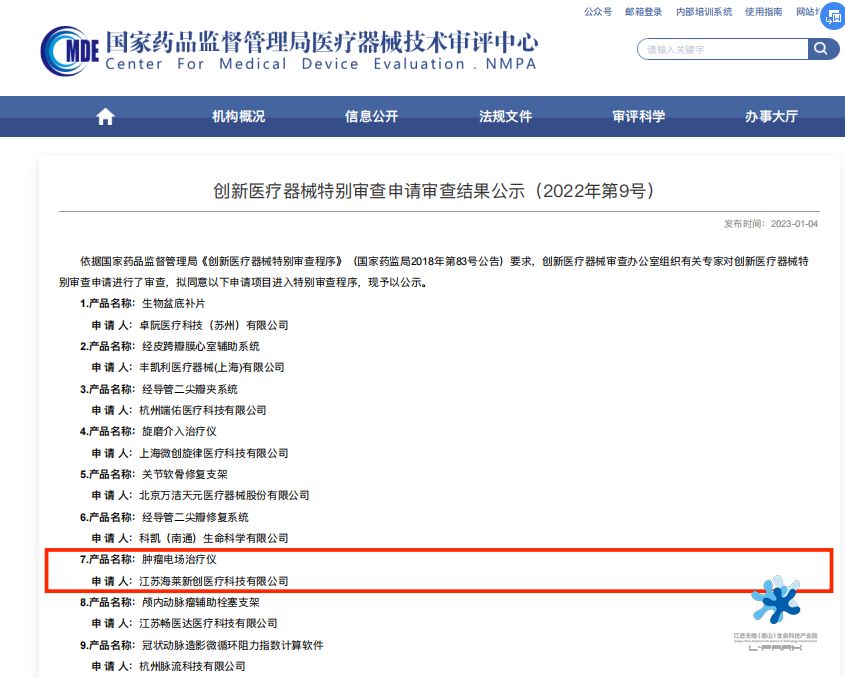This screenshot has height=678, width=845.
Task: Click the 肿瘤电场治疗仪 product name
Action: tap(179, 560)
